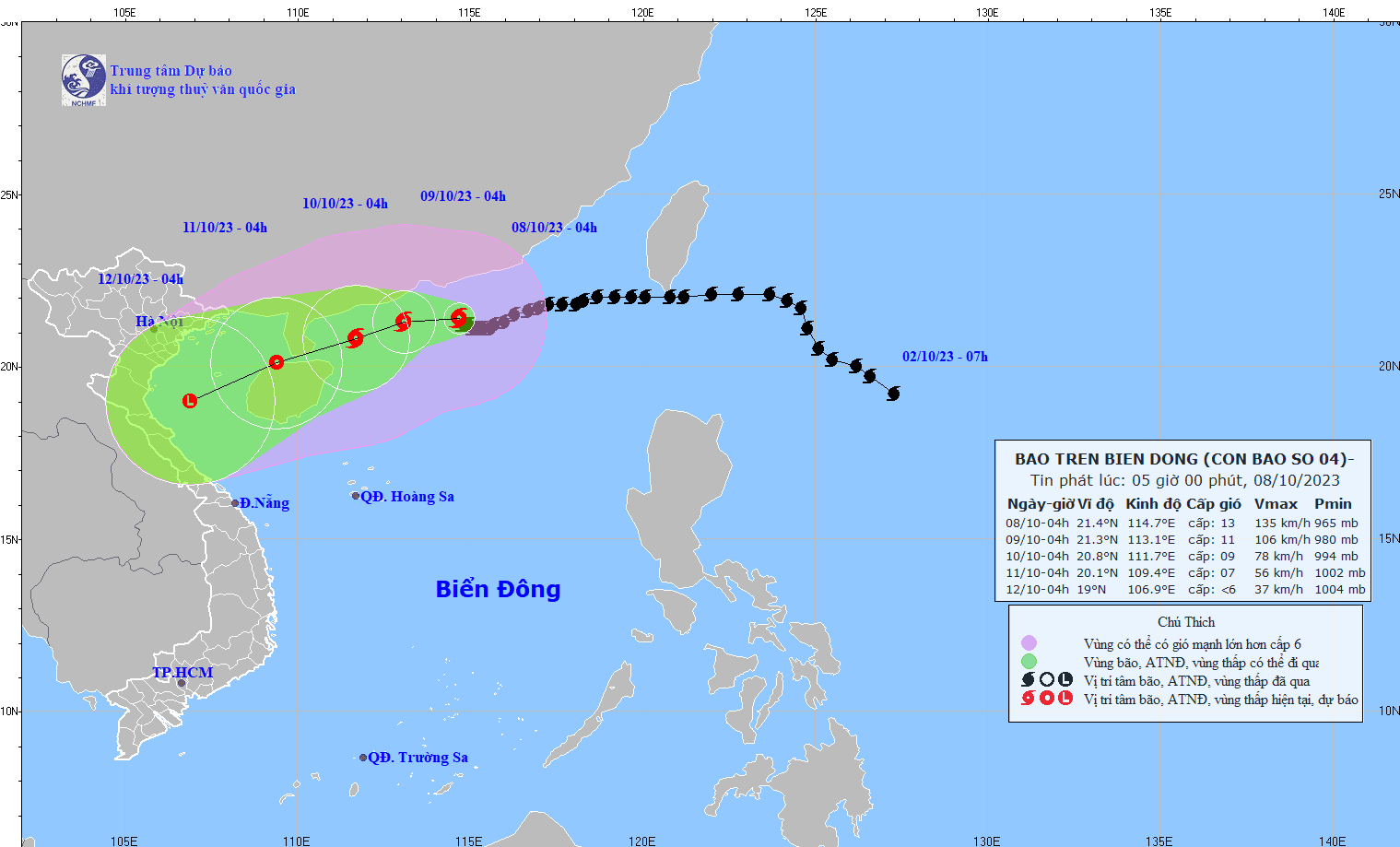Viewport: 1400px width, 847px height.
Task: Click 'khí tượng thuỷ văn quốc gia' text
Action: tap(203, 89)
